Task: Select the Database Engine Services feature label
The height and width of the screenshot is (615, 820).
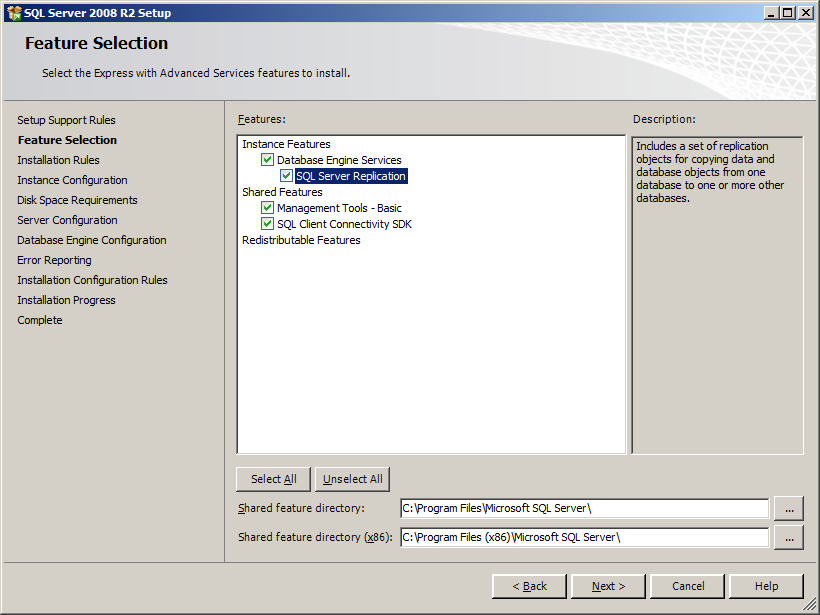Action: (339, 160)
